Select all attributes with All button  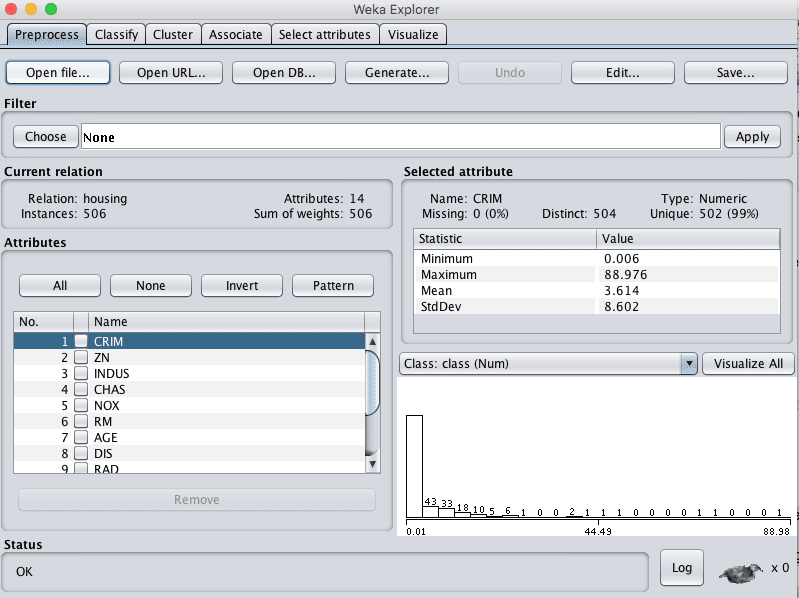pos(60,286)
